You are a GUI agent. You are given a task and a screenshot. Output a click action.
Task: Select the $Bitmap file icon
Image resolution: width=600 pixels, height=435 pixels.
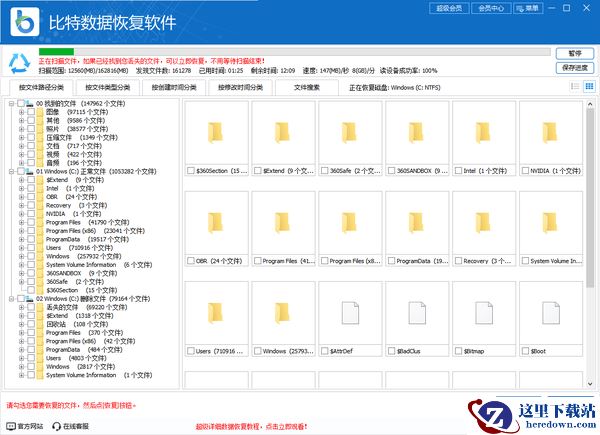point(483,313)
